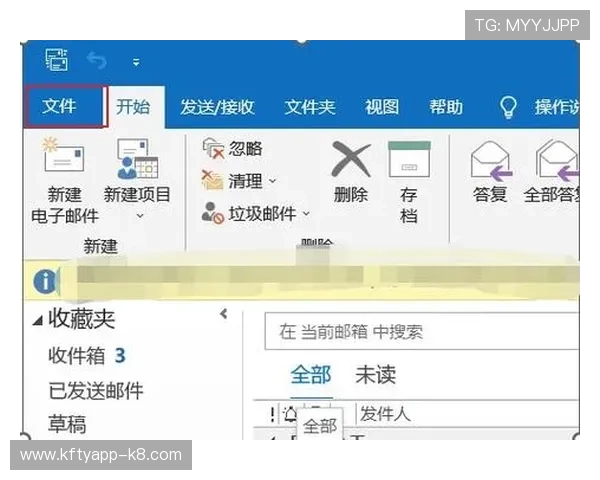Expand the 新建项目 dropdown arrow
Screen dimensions: 600x480
coord(140,216)
